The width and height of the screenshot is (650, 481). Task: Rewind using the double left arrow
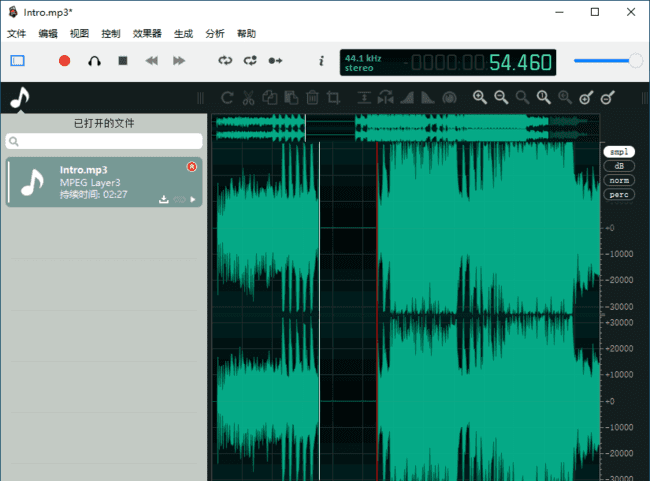(152, 61)
